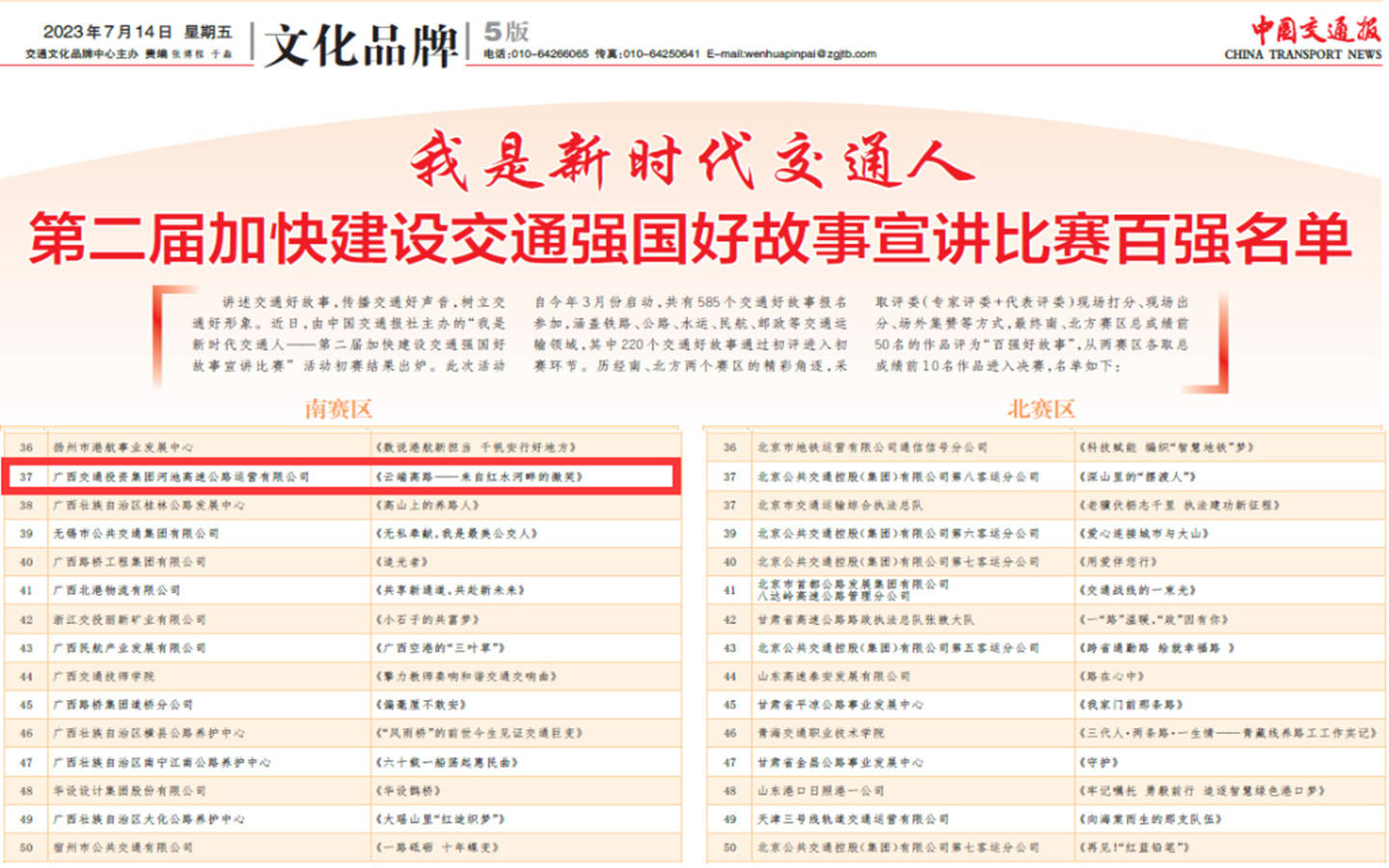Click 甘肃省金昌公路事业发展中心
This screenshot has width=1389, height=868.
[x=840, y=762]
